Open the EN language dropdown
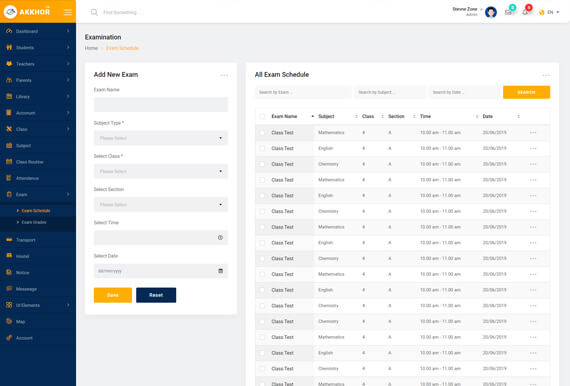570x386 pixels. [553, 12]
